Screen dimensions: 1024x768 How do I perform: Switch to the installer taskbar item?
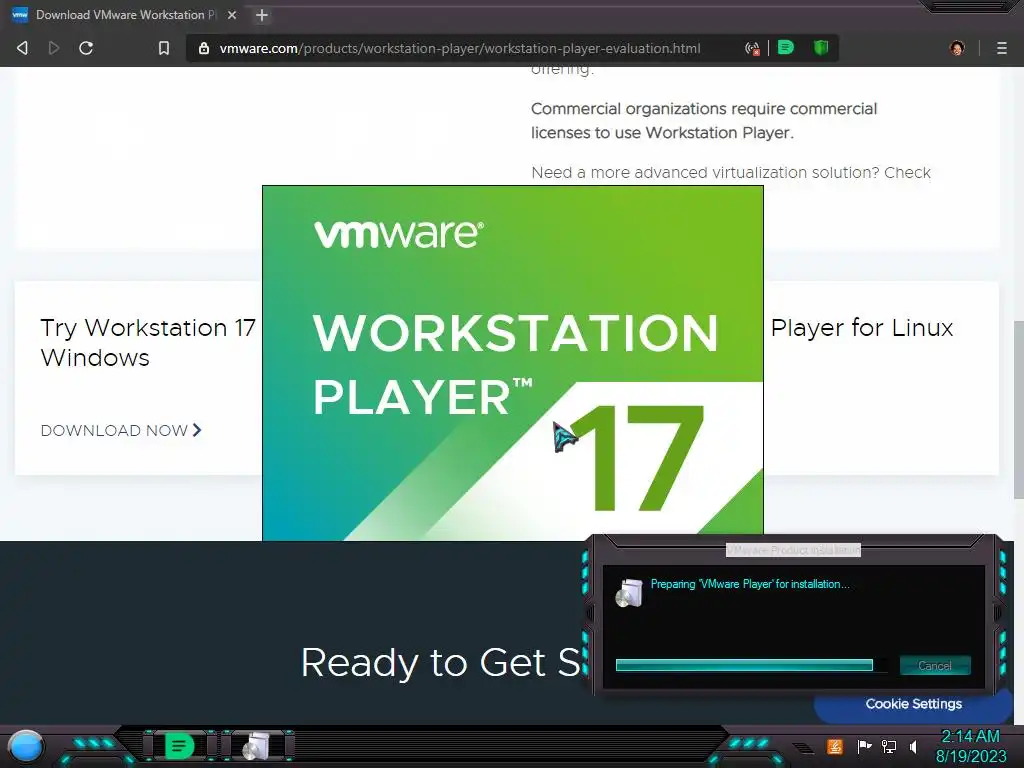click(257, 745)
